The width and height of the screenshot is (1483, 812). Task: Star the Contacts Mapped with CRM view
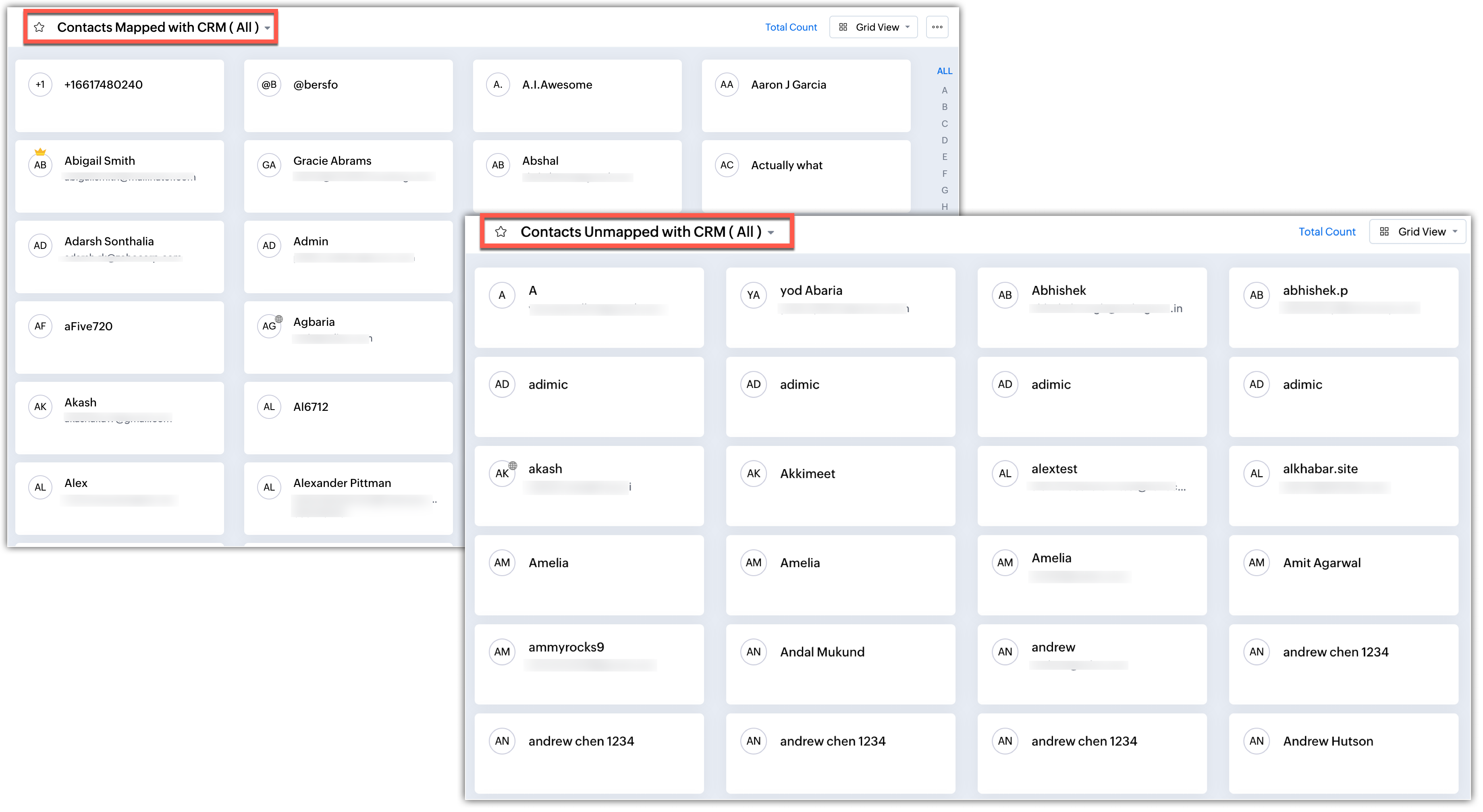[39, 27]
